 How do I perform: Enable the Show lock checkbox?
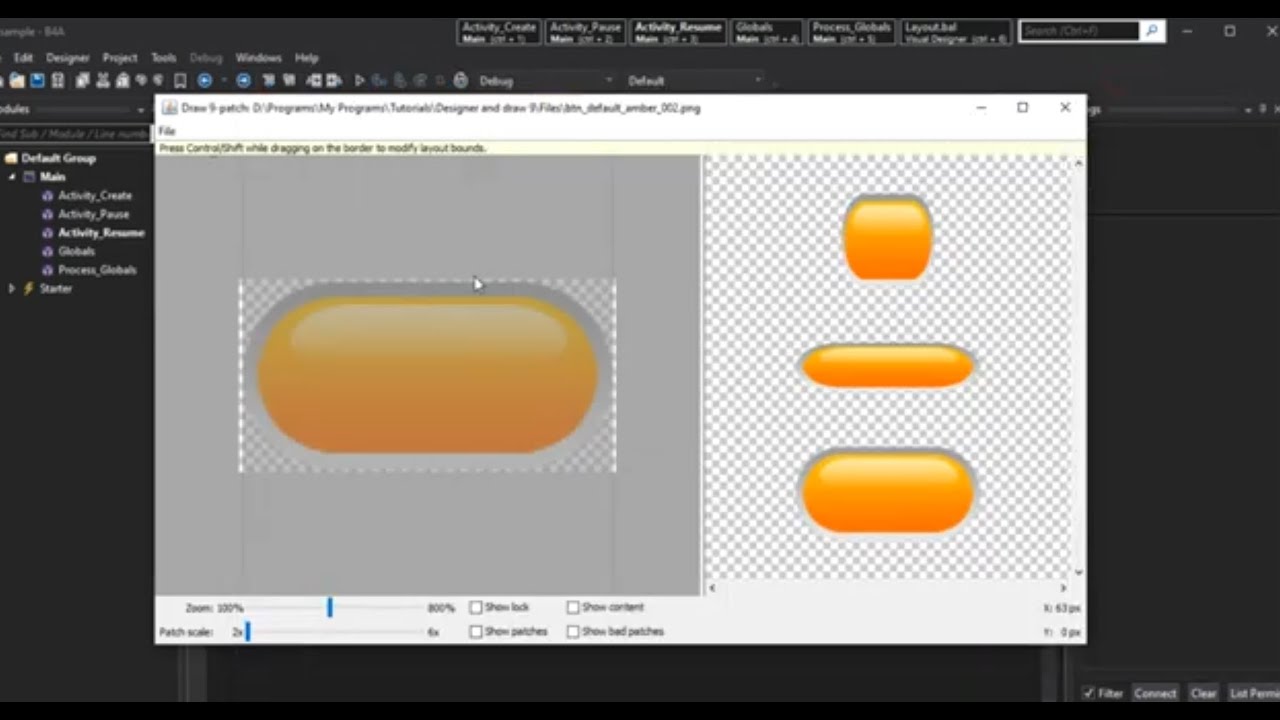(x=476, y=607)
